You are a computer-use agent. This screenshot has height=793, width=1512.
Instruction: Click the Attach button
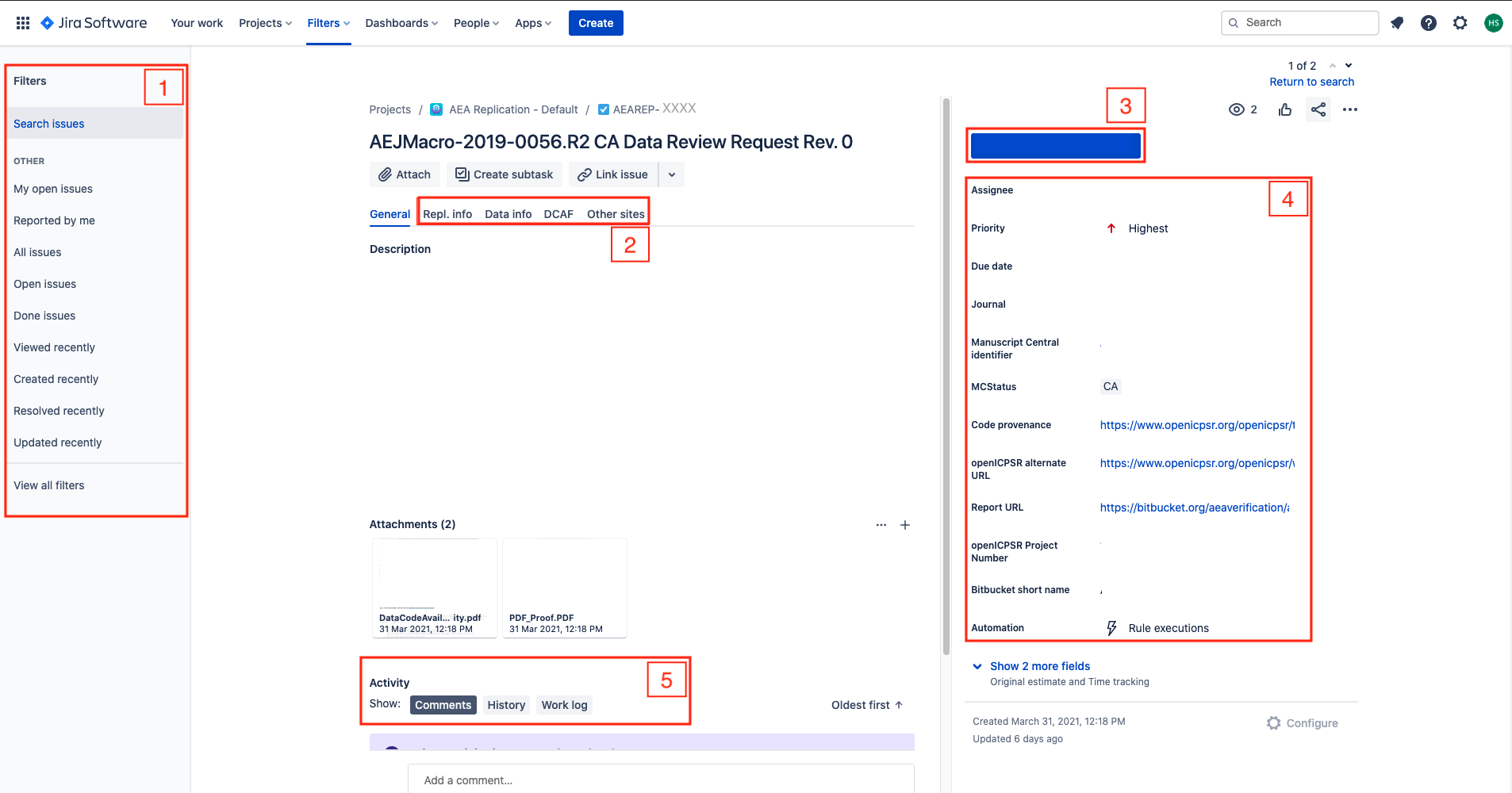(405, 174)
